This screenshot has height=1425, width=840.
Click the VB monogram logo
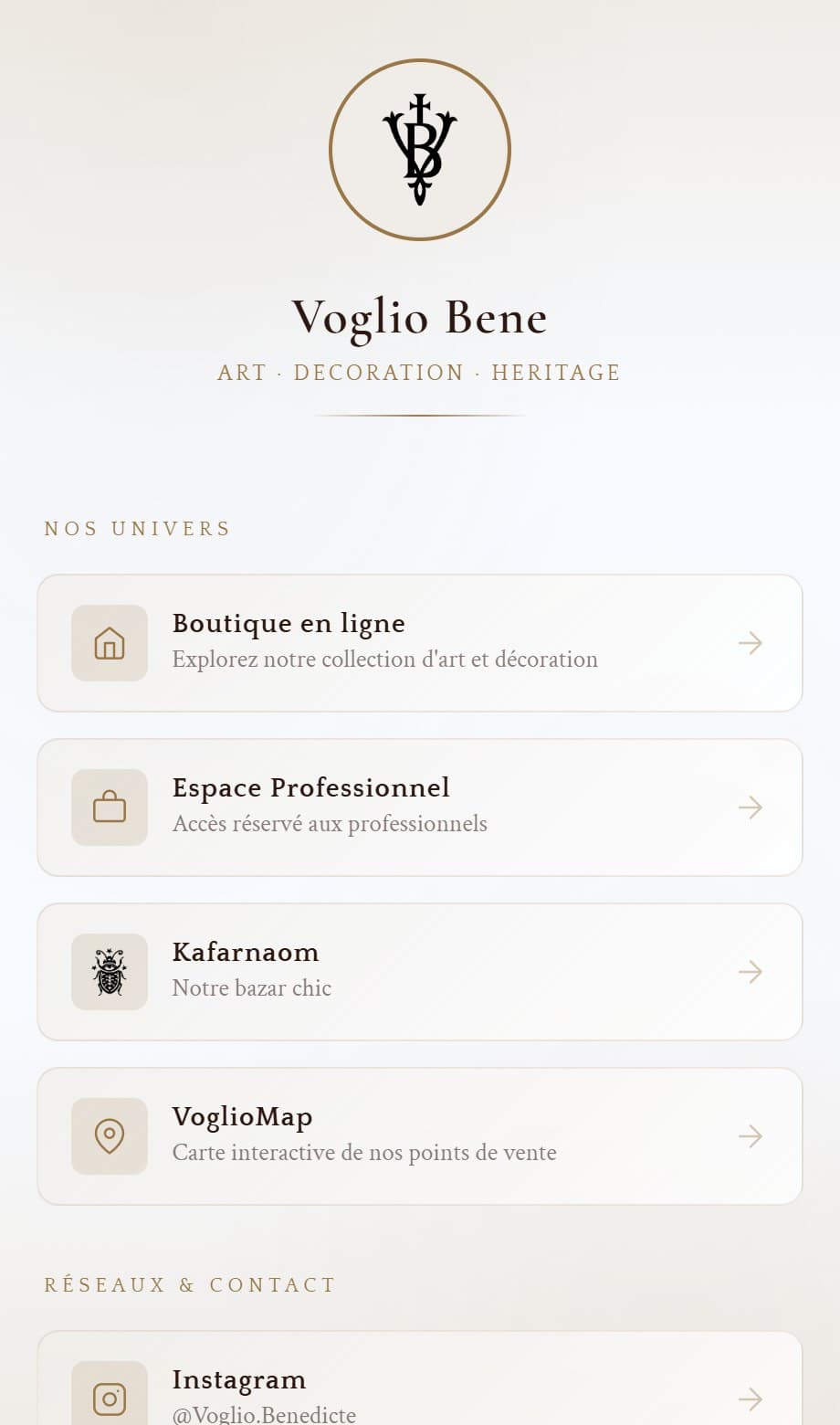(x=420, y=150)
